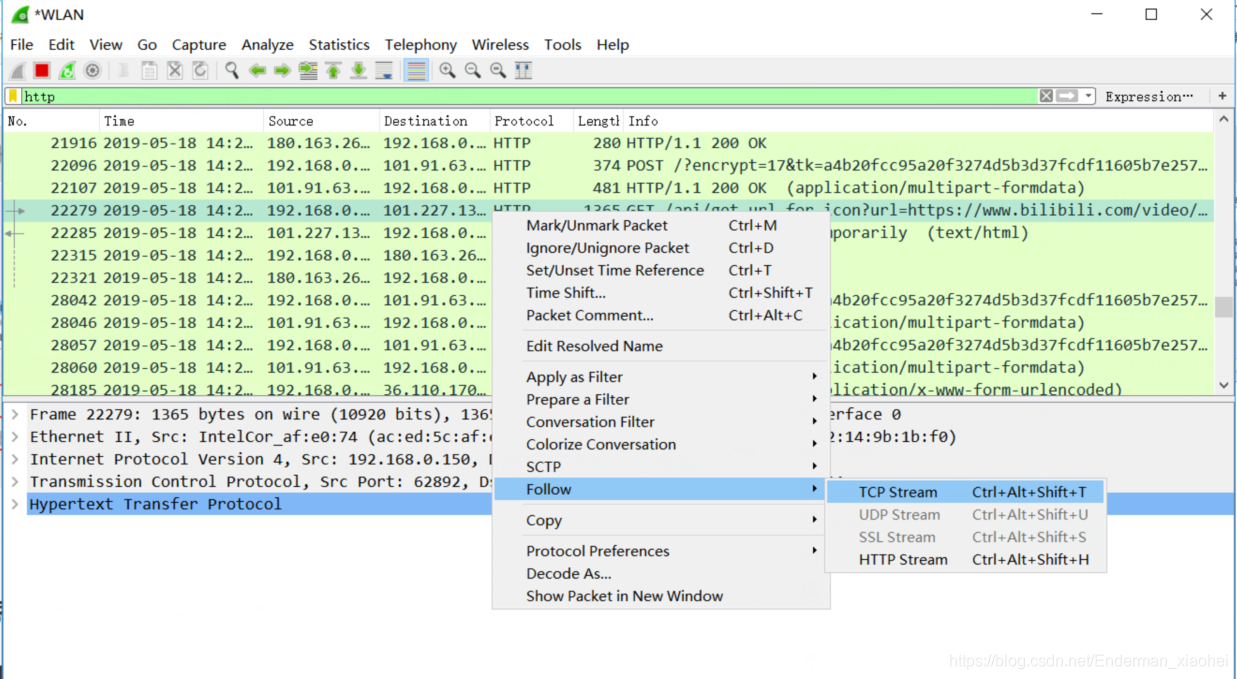Clear the display filter with X icon

point(1046,96)
